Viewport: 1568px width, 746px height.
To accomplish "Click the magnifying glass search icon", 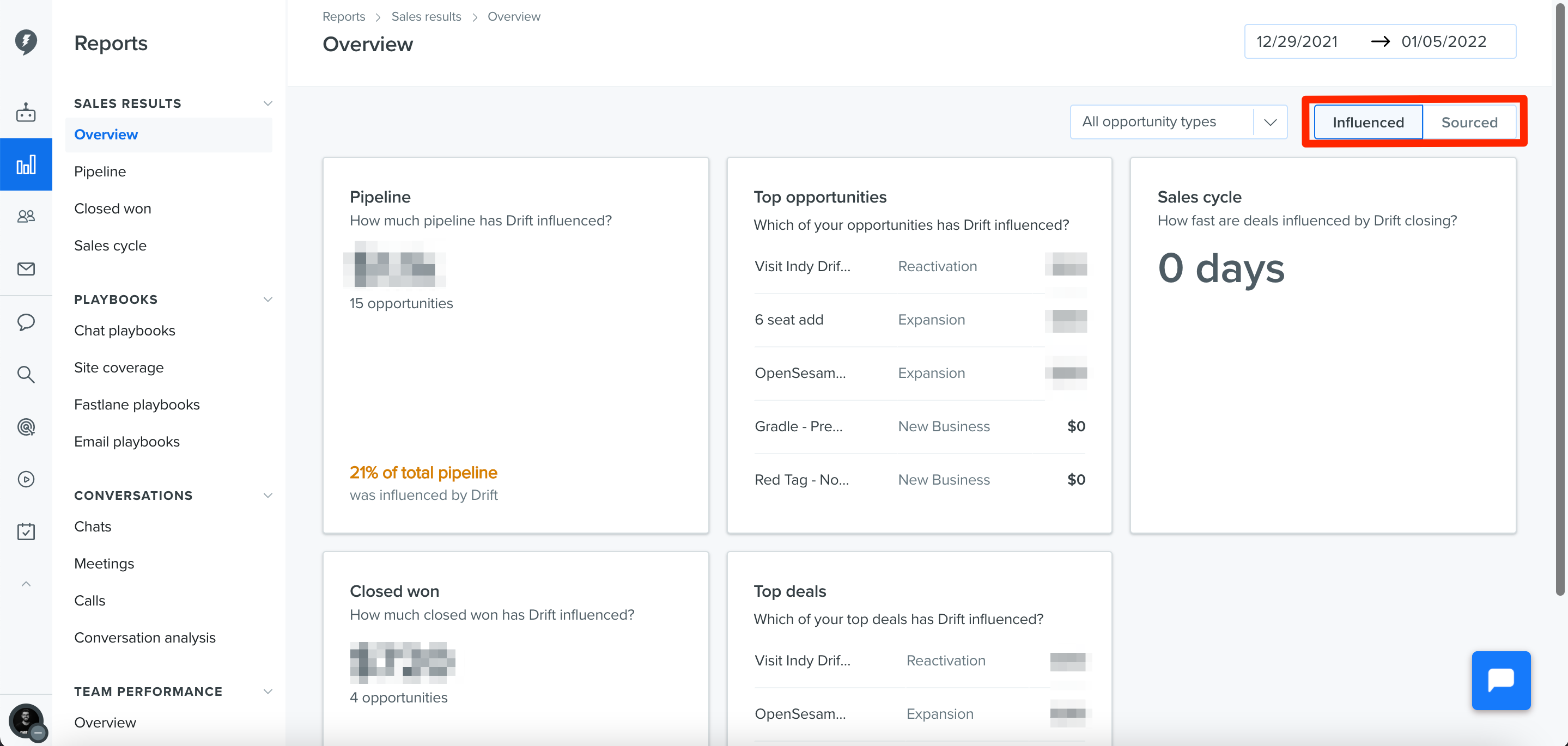I will 26,374.
